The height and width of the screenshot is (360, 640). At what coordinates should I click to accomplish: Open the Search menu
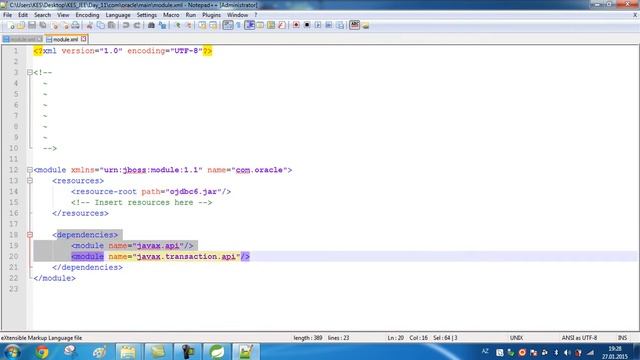tap(42, 15)
